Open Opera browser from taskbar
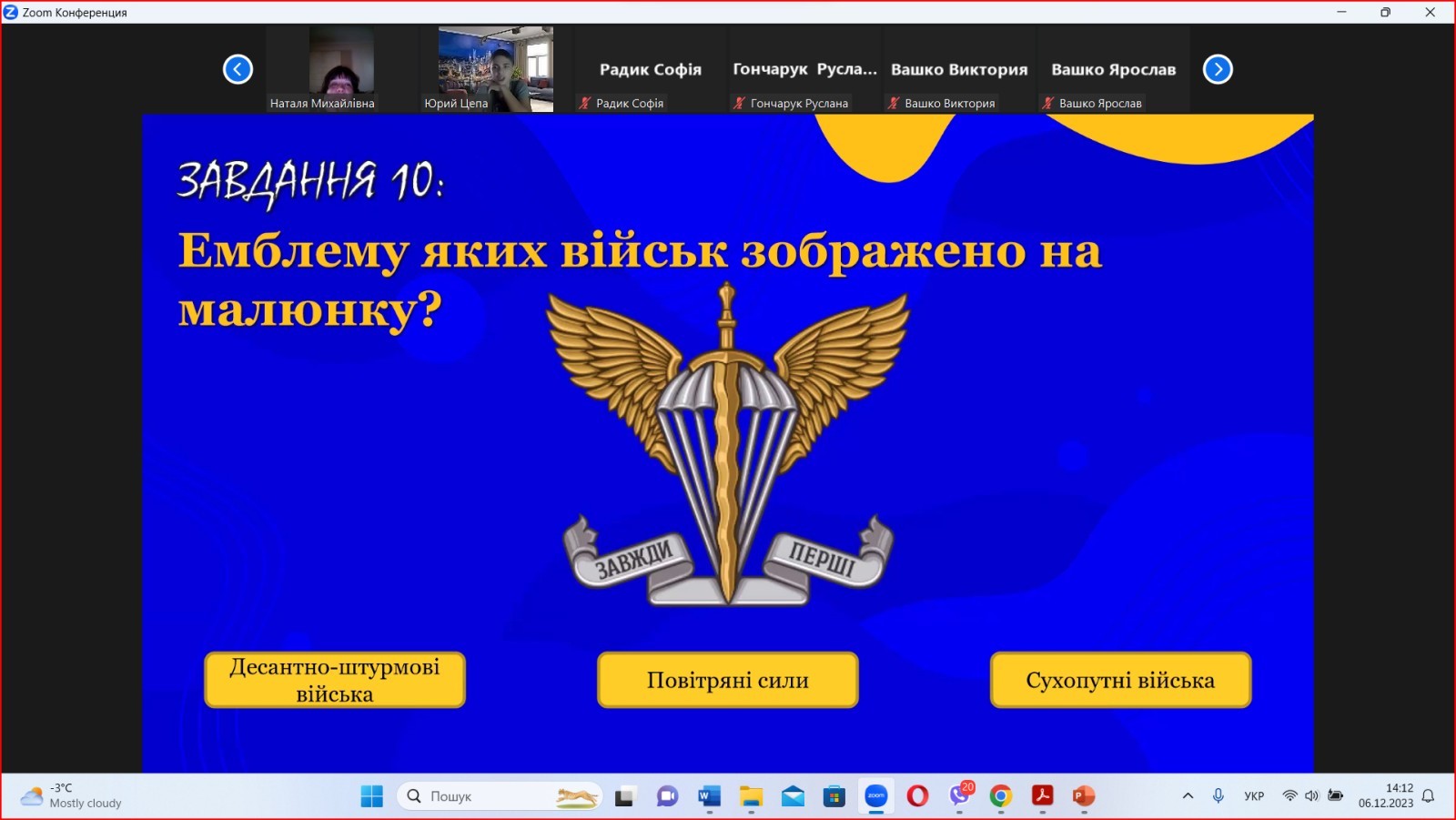1456x820 pixels. click(917, 796)
